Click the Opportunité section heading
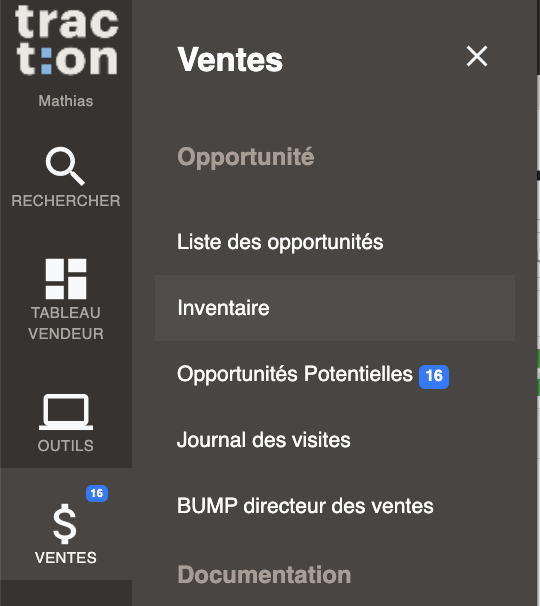 pos(245,157)
